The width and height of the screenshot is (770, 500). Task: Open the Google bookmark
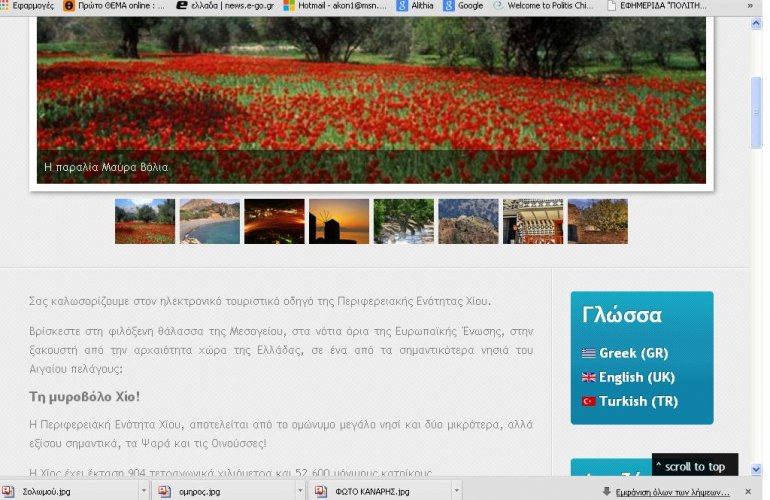463,6
